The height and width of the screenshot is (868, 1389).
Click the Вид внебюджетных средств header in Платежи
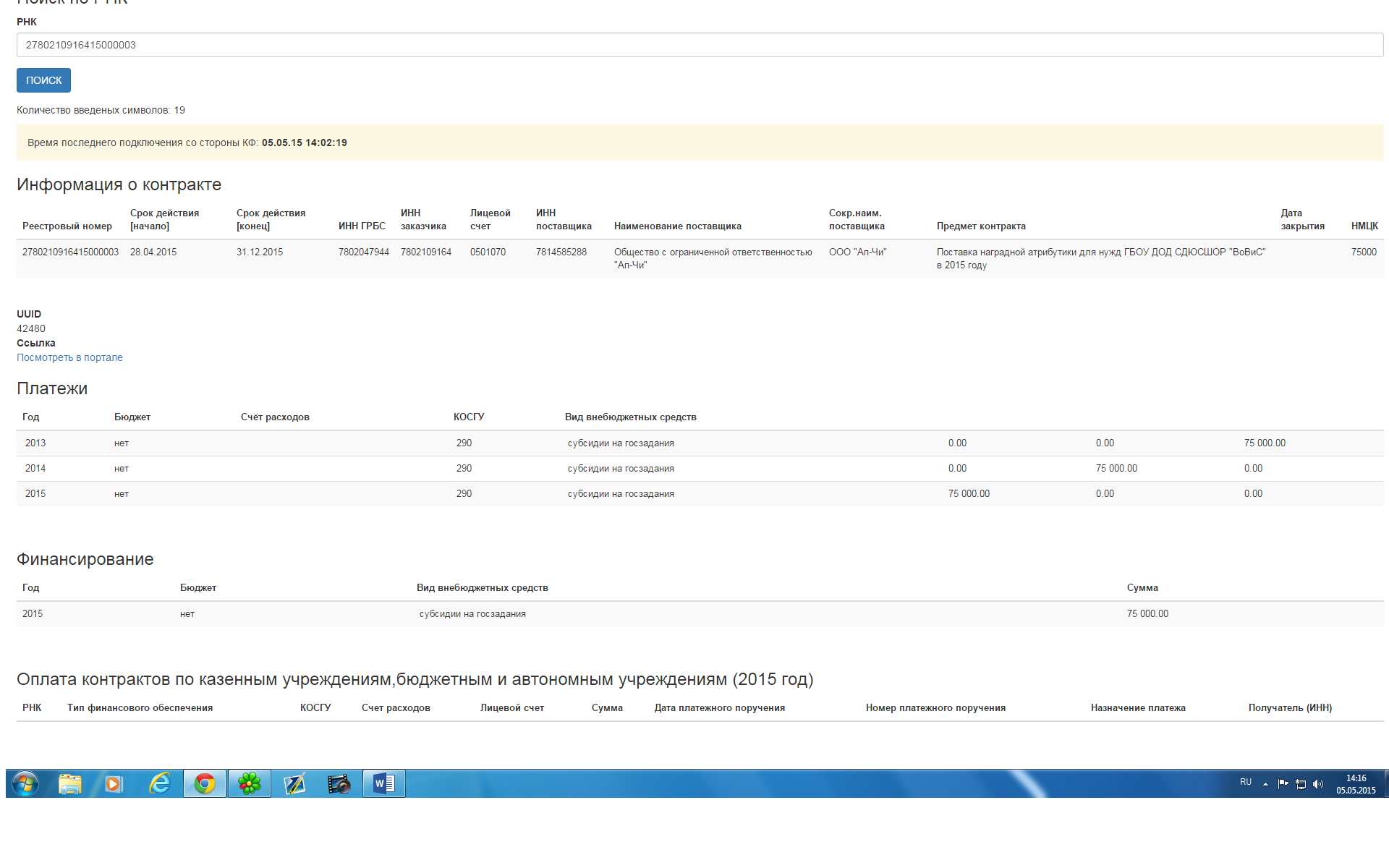pyautogui.click(x=631, y=417)
